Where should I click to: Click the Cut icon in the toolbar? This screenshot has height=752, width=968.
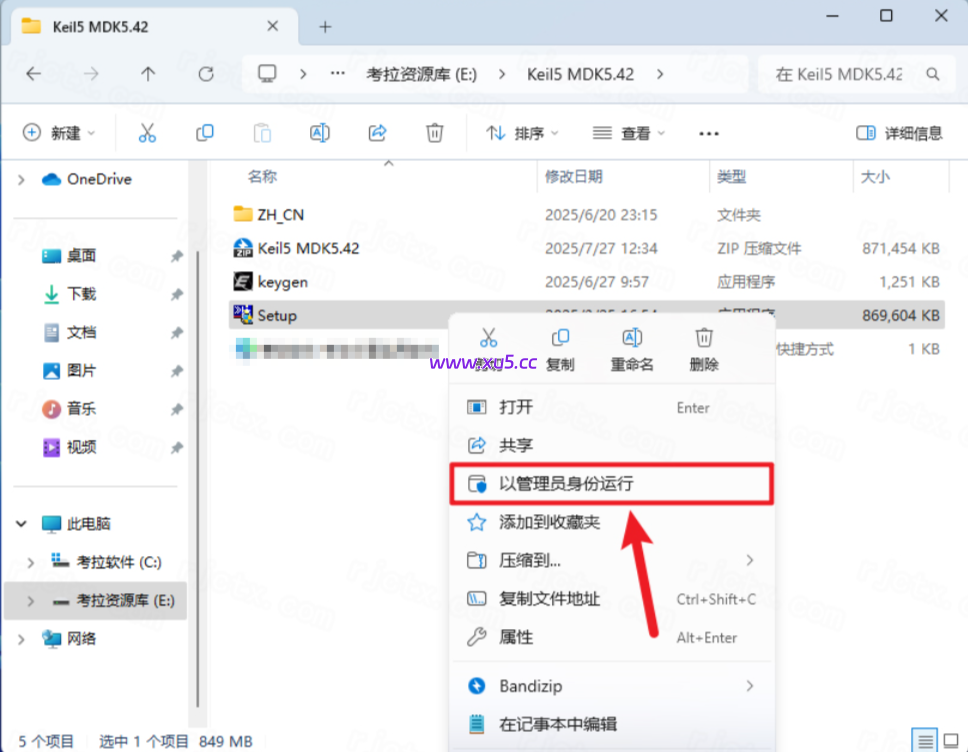(x=147, y=132)
